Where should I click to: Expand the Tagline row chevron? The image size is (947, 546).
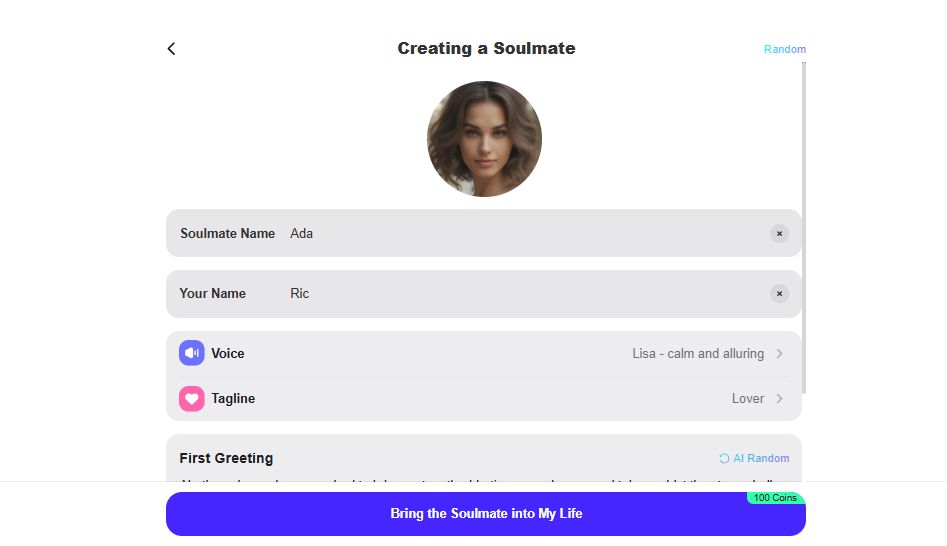click(x=780, y=399)
